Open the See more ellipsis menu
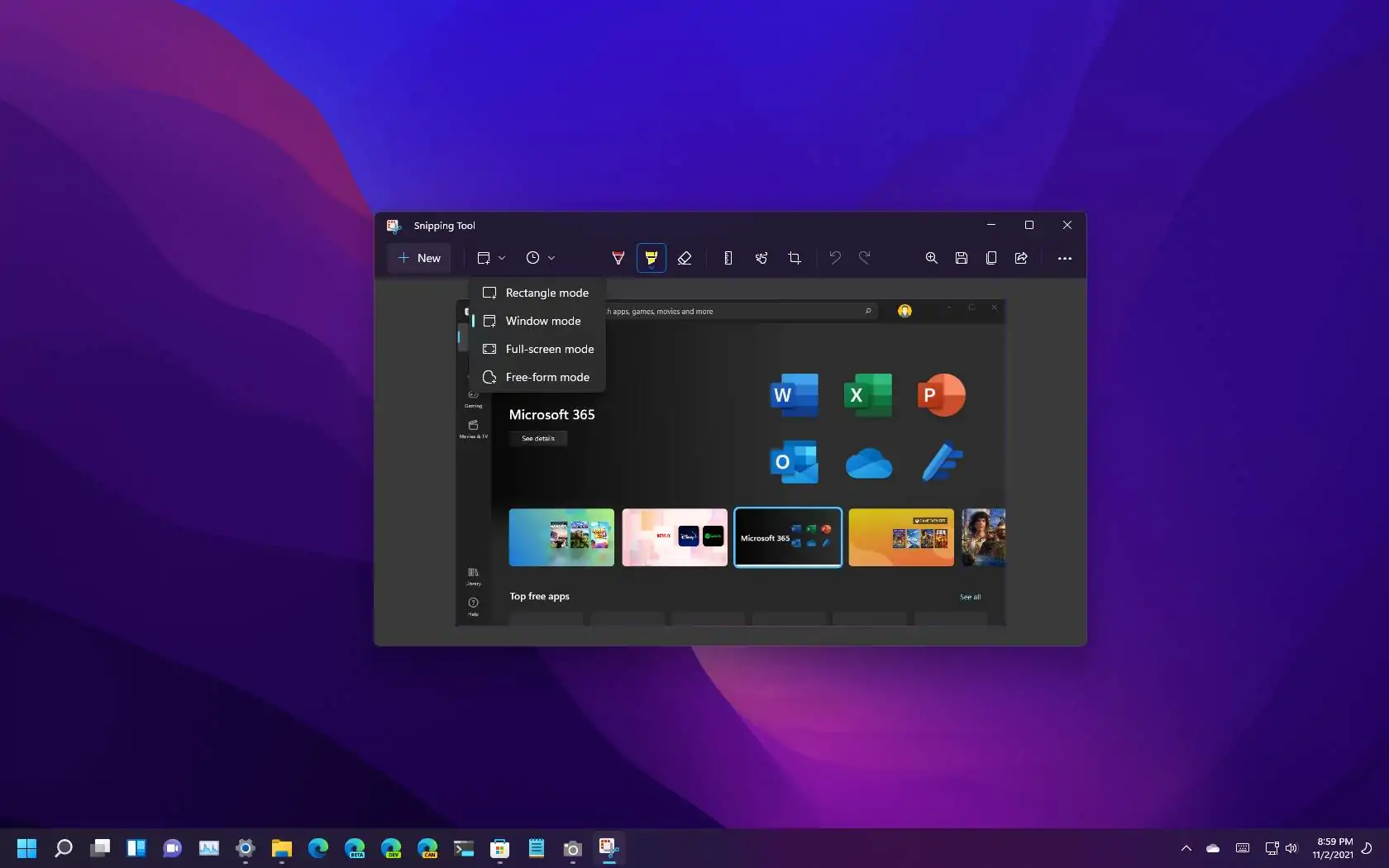Viewport: 1389px width, 868px height. point(1065,258)
